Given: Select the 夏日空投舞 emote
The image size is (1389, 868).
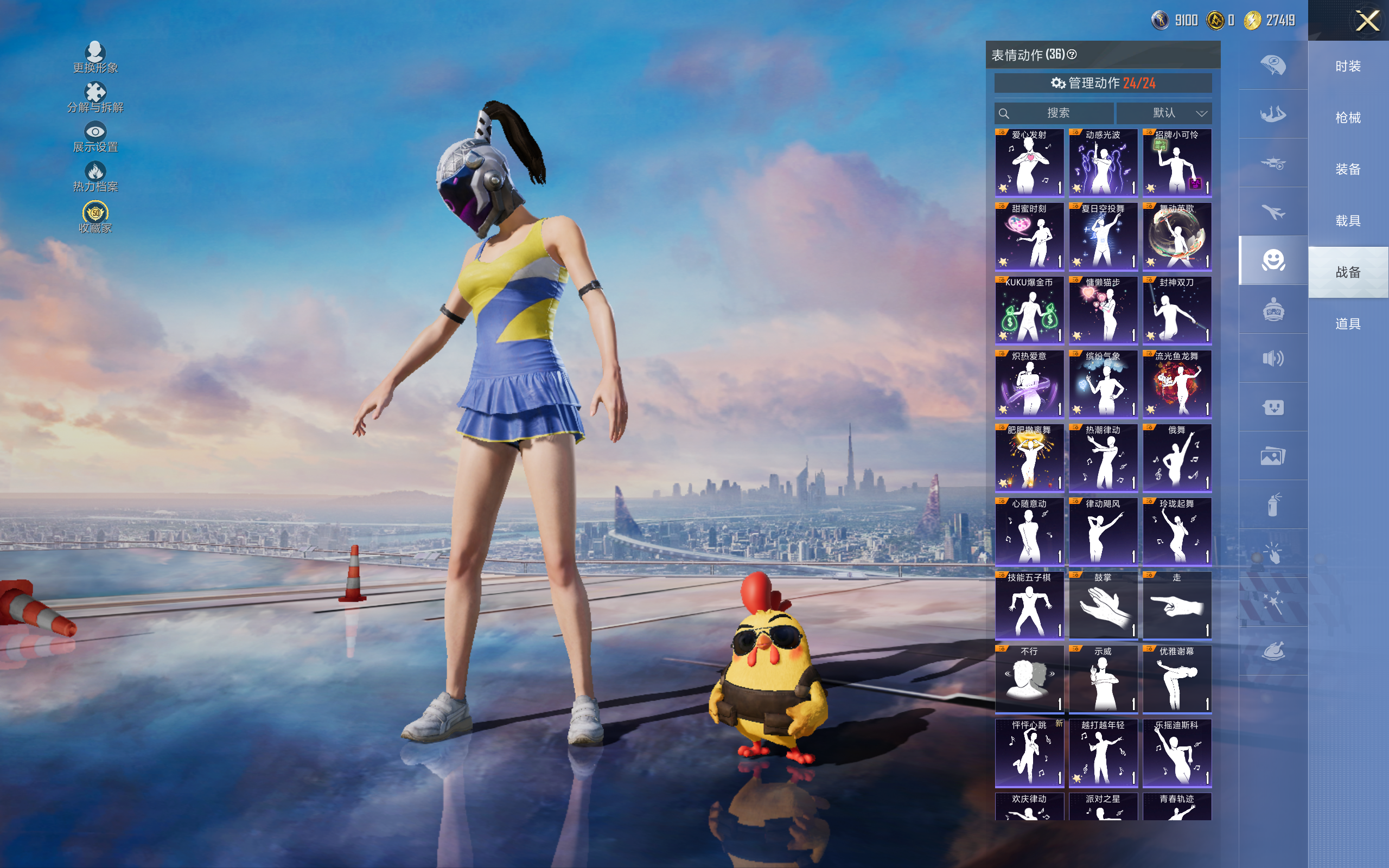Looking at the screenshot, I should pyautogui.click(x=1103, y=236).
